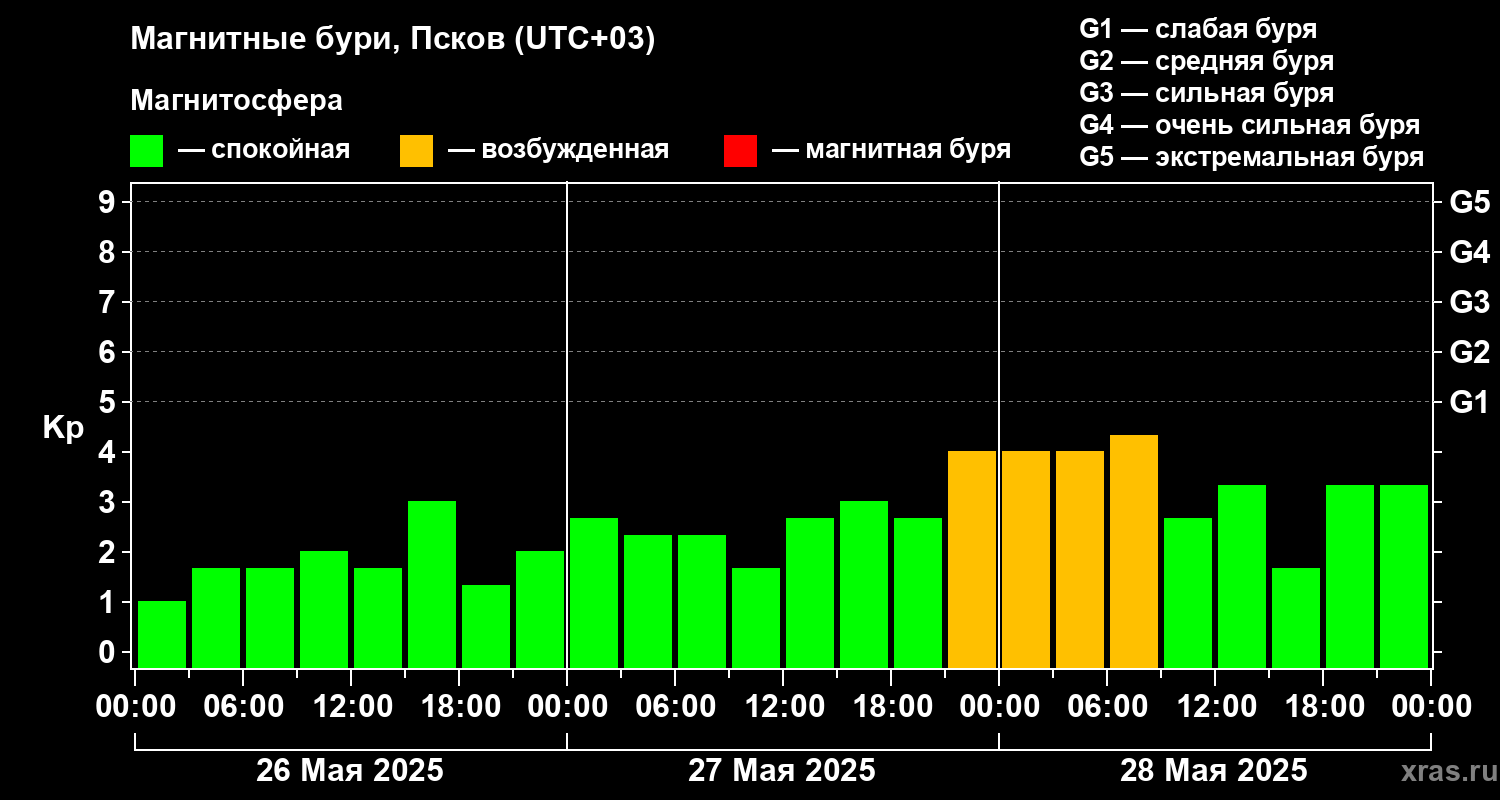Click the '— возбужденная' legend text
Screen dimensions: 1500x800
point(558,151)
